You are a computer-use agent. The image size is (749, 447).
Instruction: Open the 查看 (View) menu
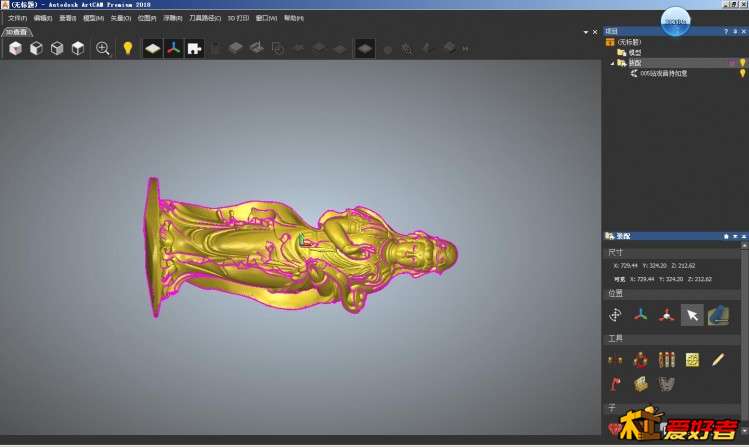[x=67, y=18]
